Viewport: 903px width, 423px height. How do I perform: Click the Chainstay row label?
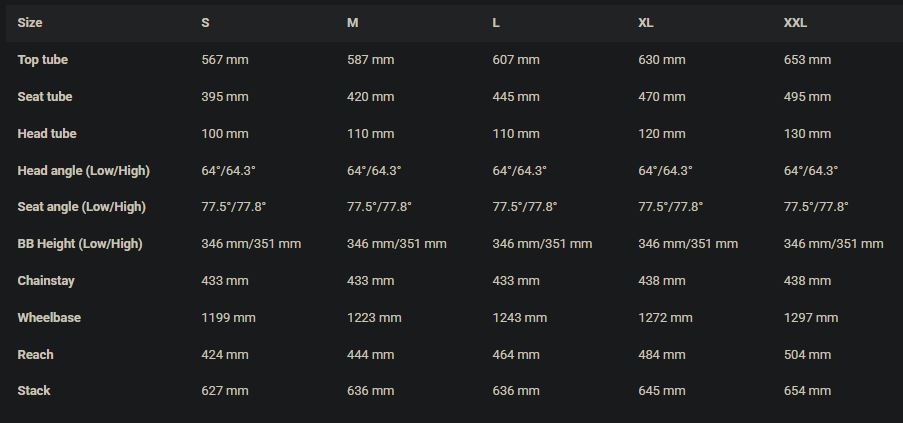click(46, 281)
